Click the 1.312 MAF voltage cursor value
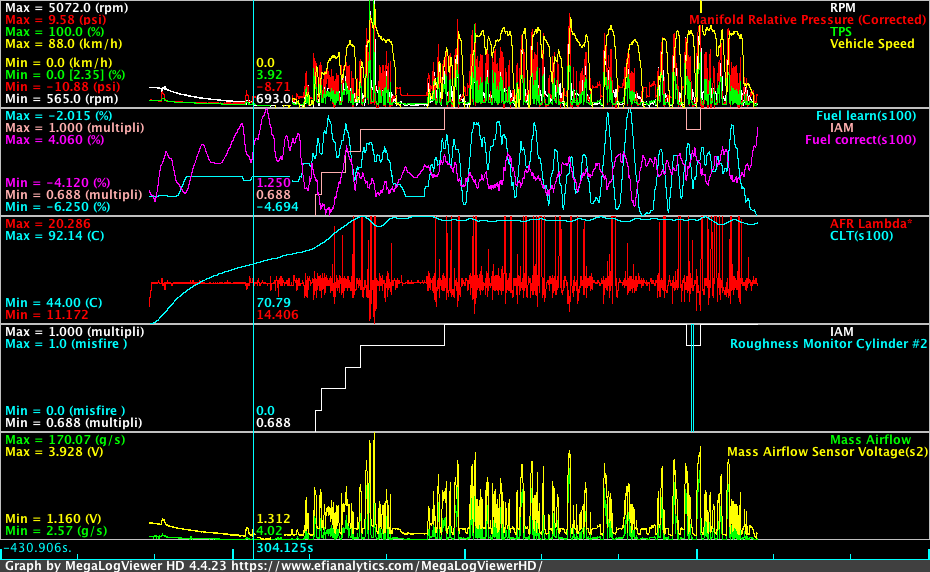Image resolution: width=930 pixels, height=572 pixels. [x=273, y=519]
